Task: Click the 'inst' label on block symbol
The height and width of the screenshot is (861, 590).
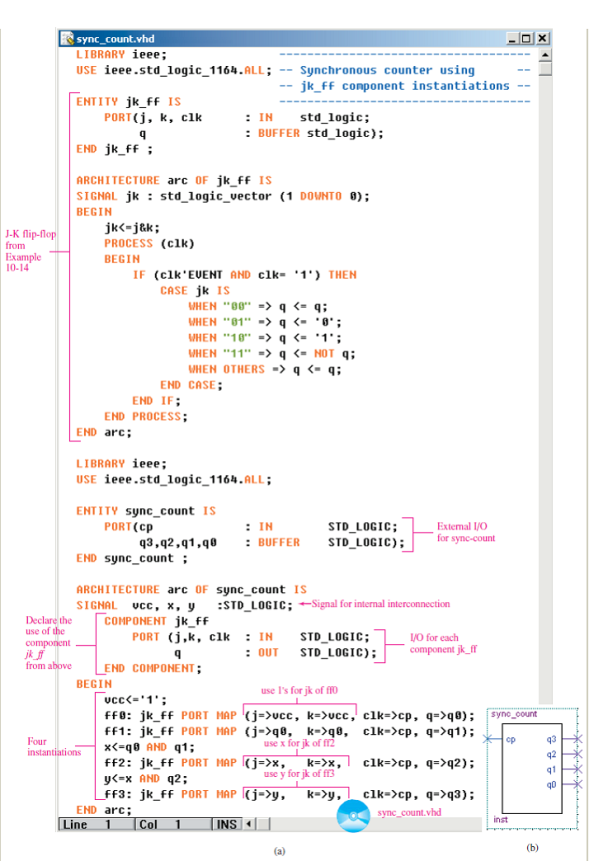Action: click(500, 819)
